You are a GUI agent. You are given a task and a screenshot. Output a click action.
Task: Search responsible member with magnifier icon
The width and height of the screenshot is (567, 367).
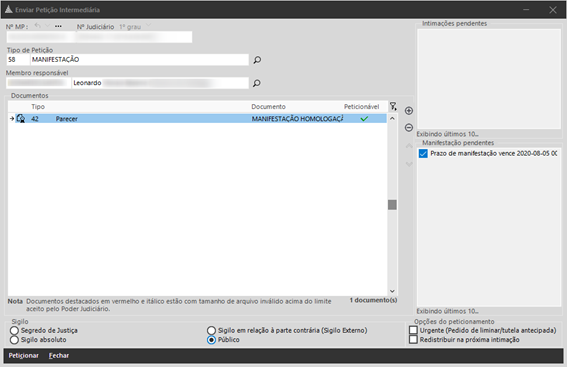(257, 83)
